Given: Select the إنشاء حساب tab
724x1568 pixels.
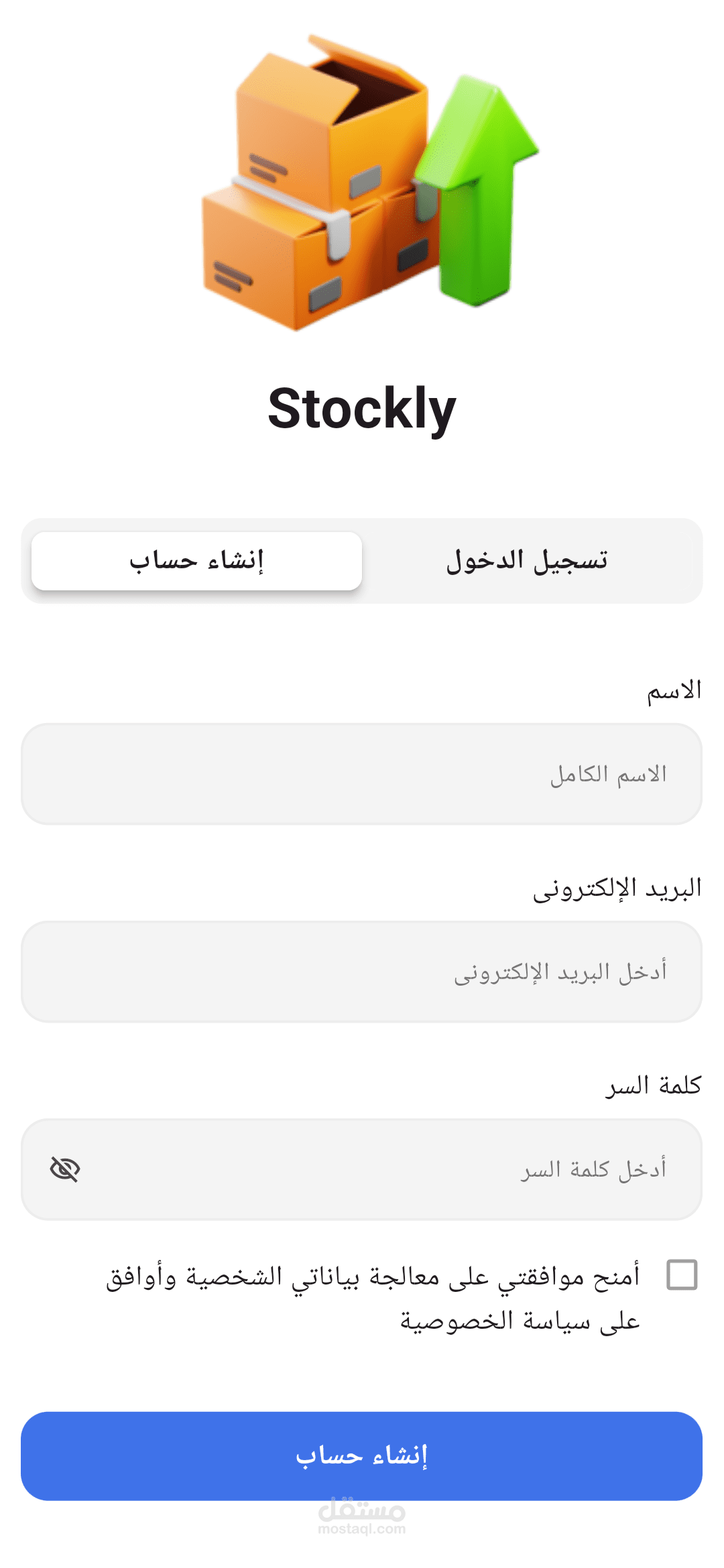Looking at the screenshot, I should 196,561.
